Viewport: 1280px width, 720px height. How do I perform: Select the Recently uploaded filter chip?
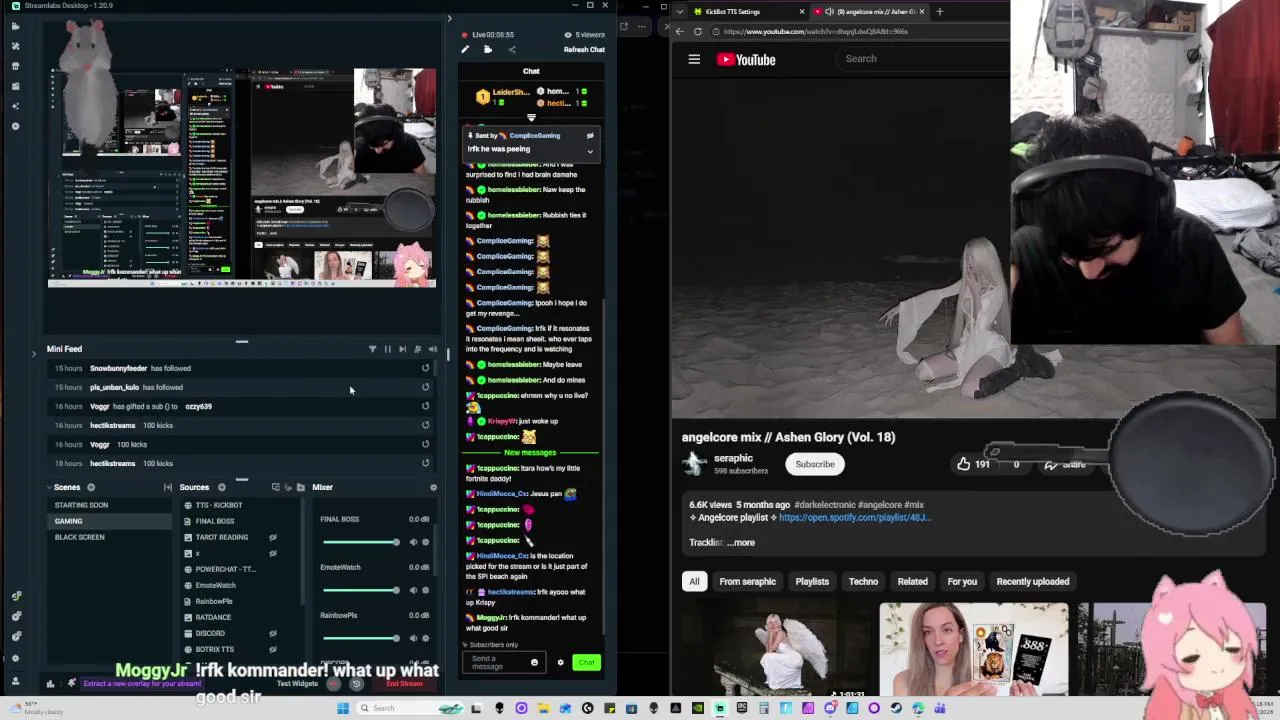click(1032, 581)
